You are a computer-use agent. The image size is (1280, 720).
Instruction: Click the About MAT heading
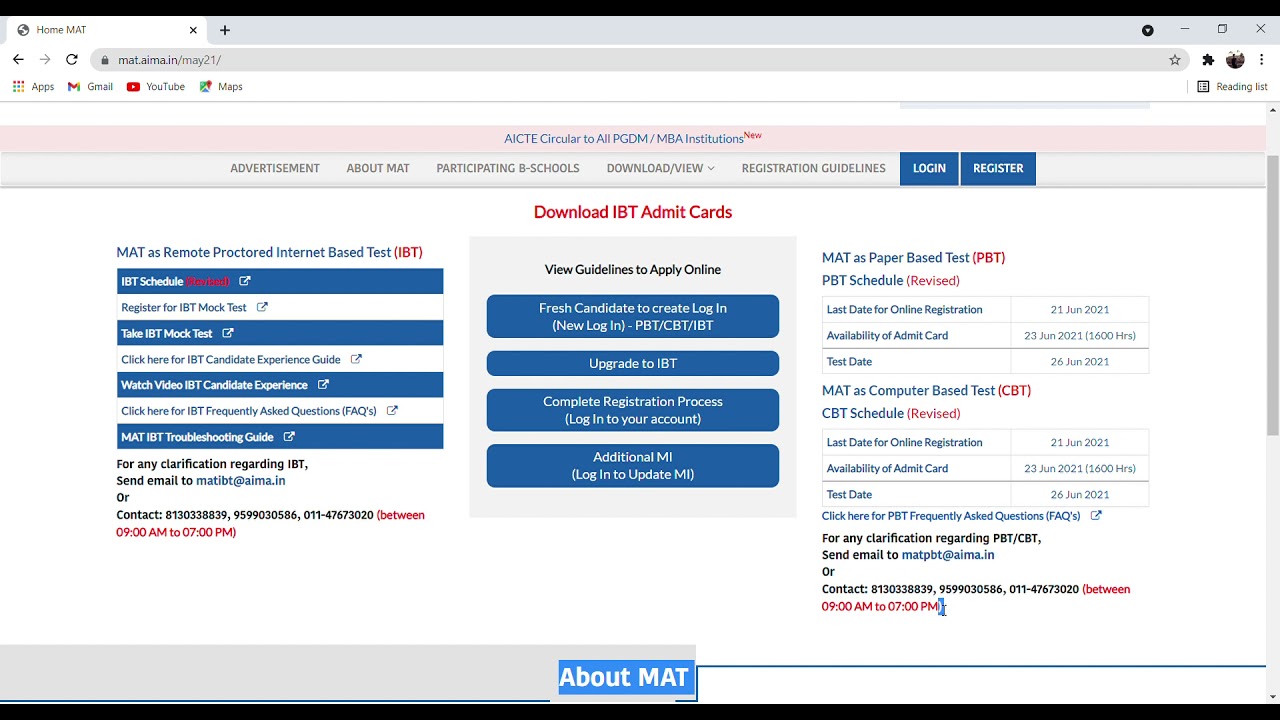[x=624, y=677]
